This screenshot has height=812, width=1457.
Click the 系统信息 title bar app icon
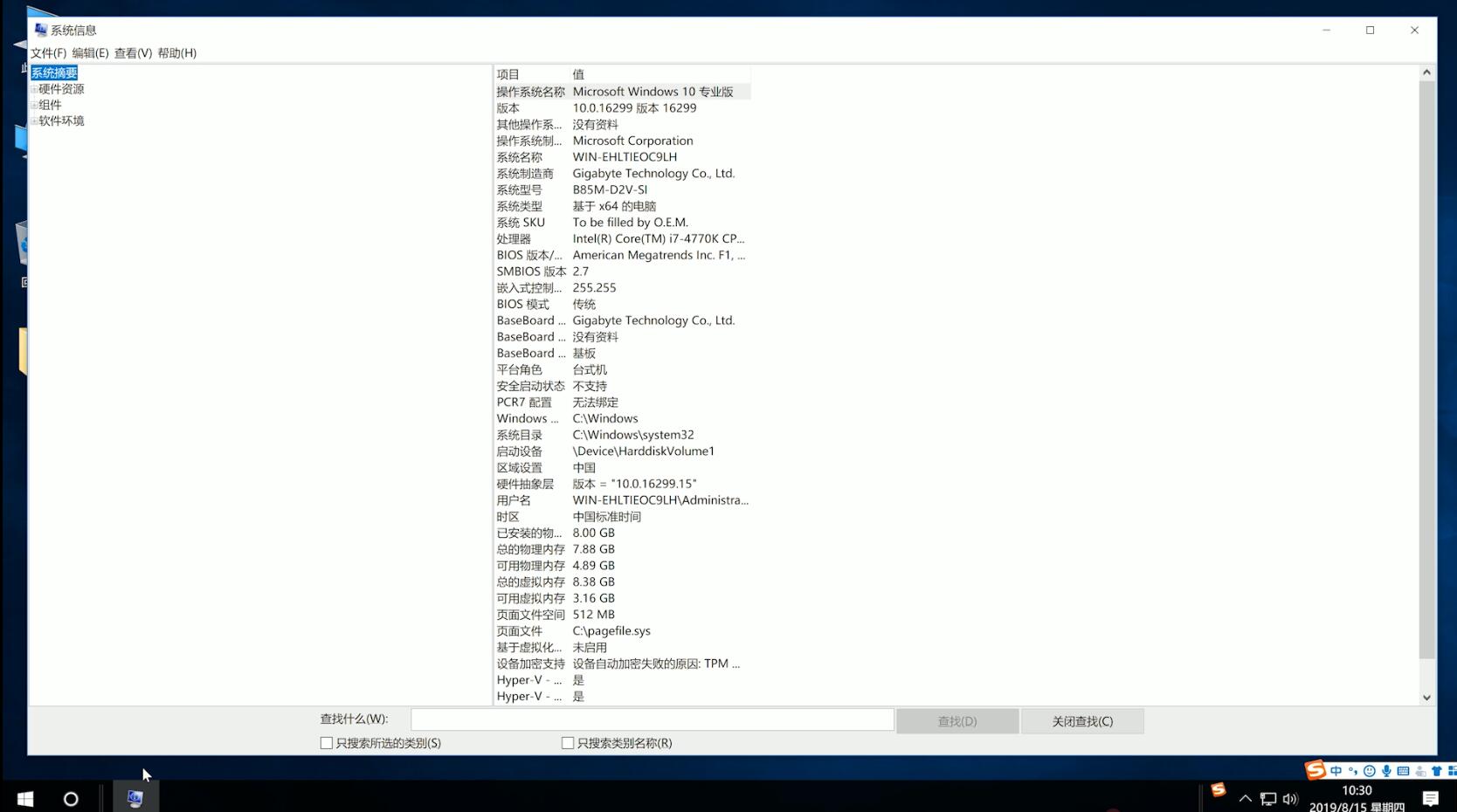[40, 30]
